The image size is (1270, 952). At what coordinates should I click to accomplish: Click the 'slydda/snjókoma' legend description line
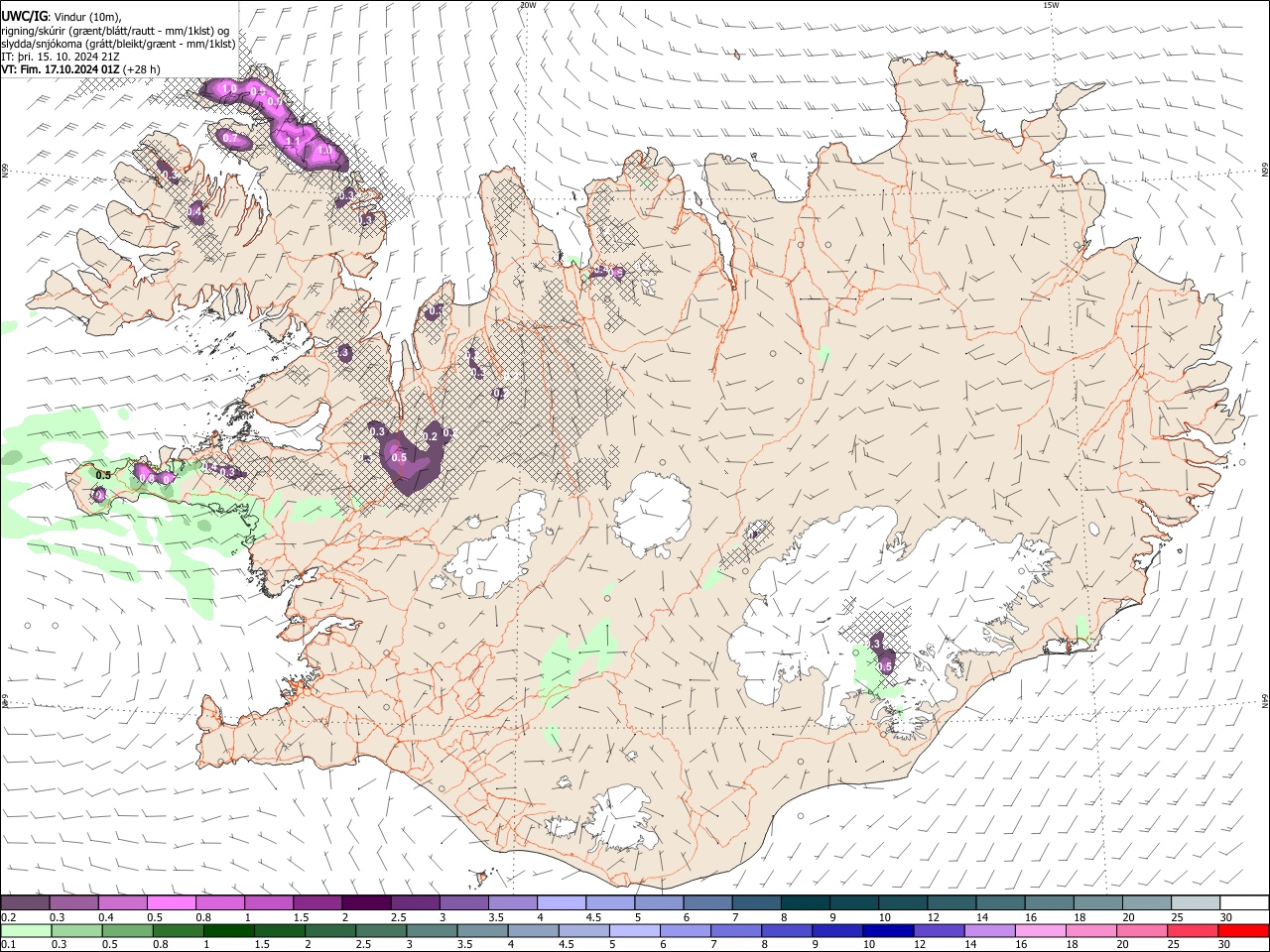pyautogui.click(x=118, y=44)
